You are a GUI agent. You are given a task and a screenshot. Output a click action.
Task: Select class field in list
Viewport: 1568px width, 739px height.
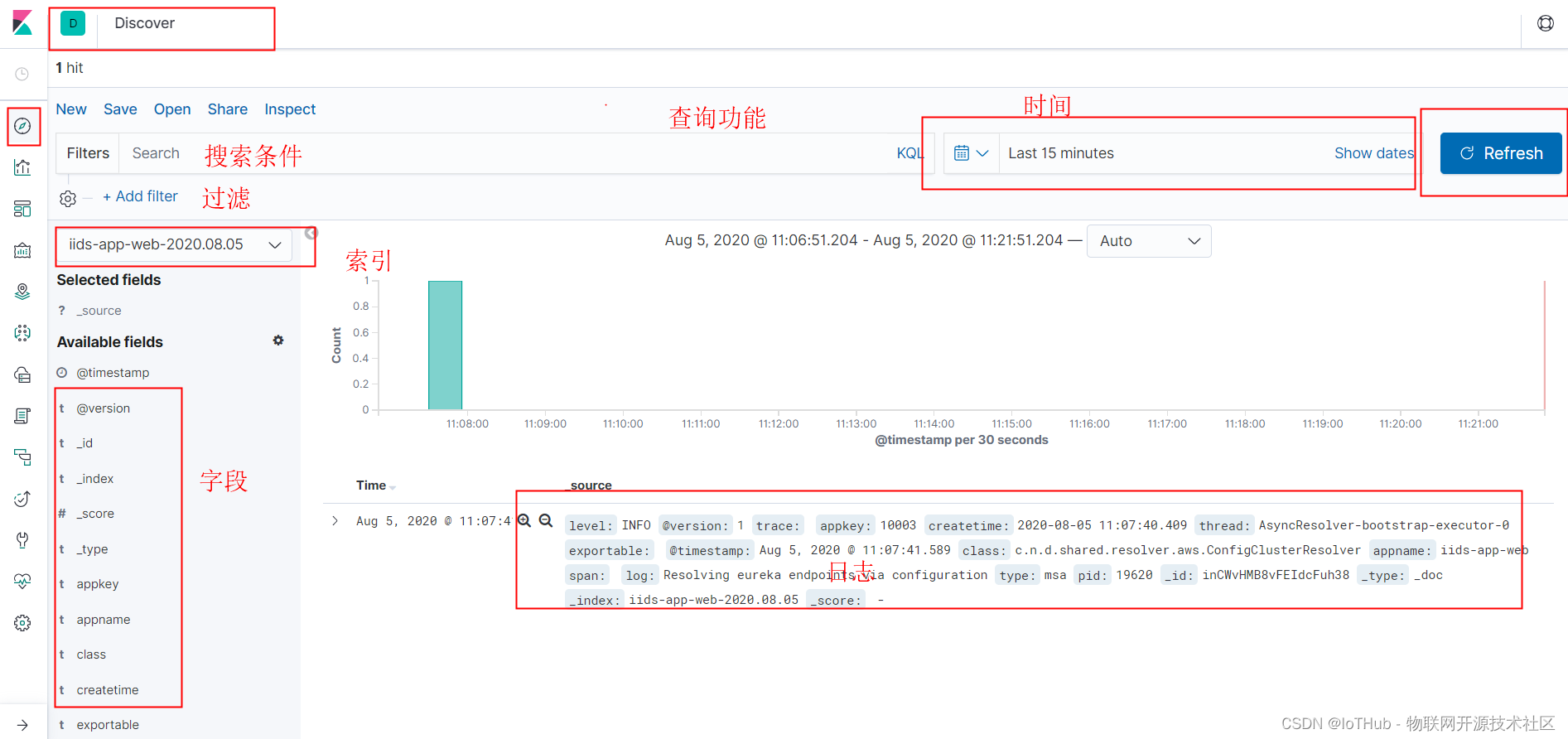coord(91,654)
